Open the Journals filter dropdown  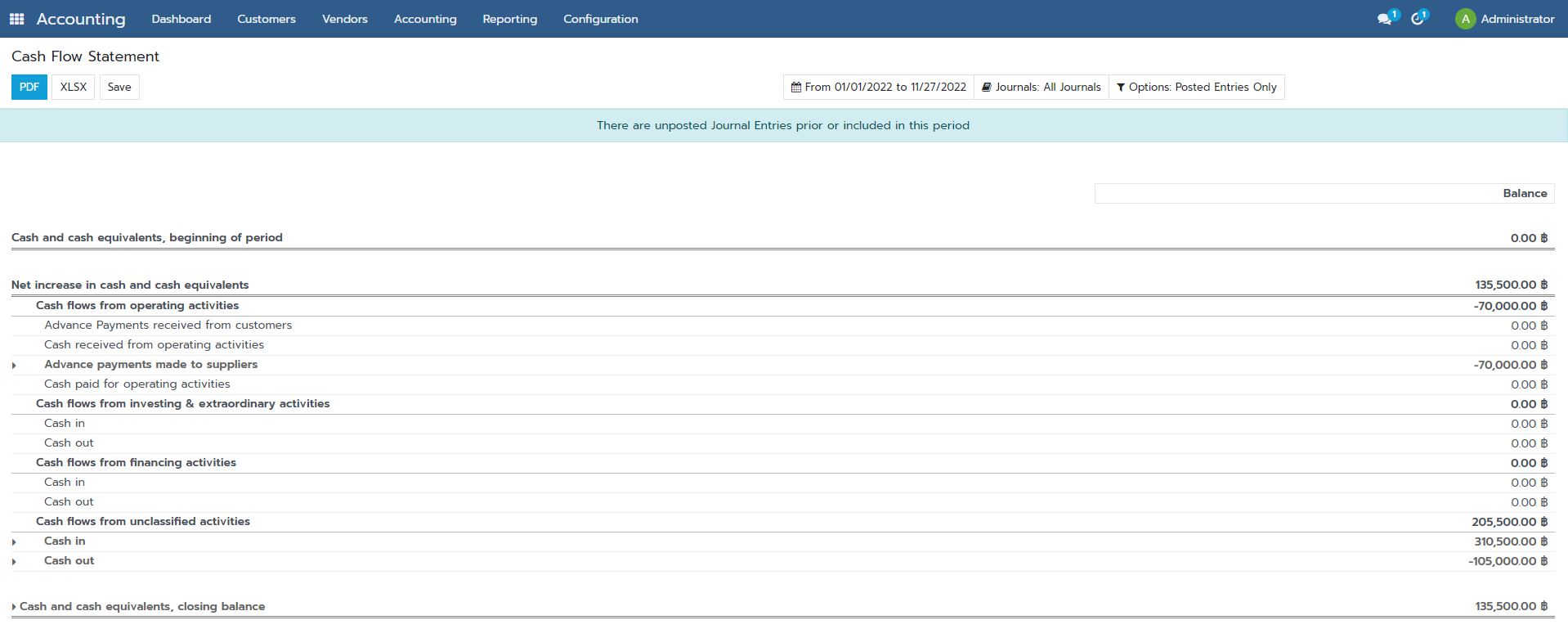coord(1042,87)
